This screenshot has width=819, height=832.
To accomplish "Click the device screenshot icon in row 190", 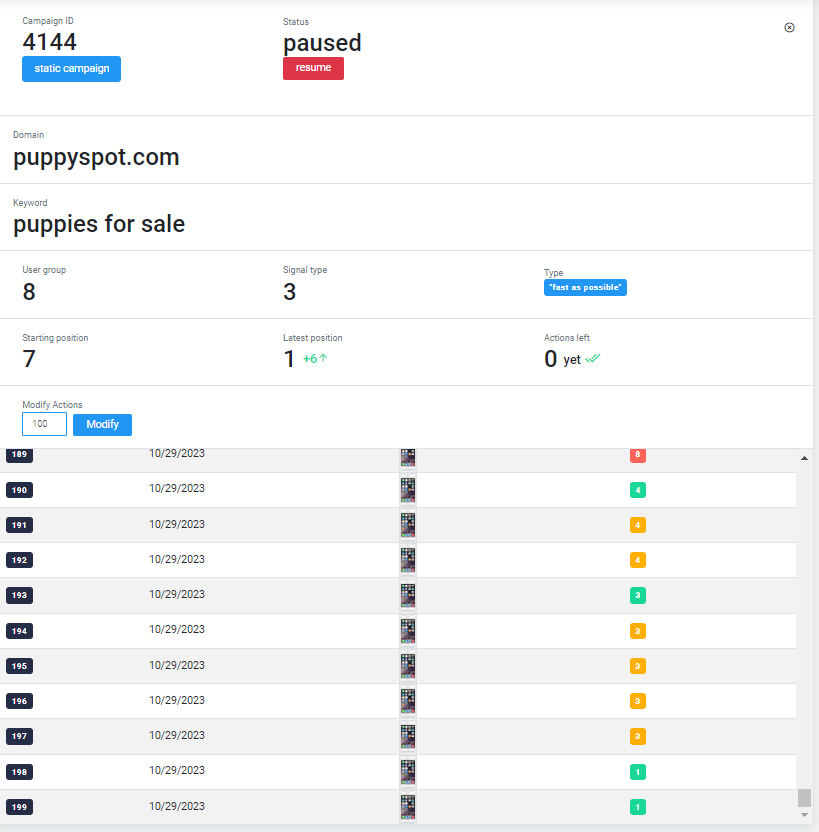I will coord(408,490).
